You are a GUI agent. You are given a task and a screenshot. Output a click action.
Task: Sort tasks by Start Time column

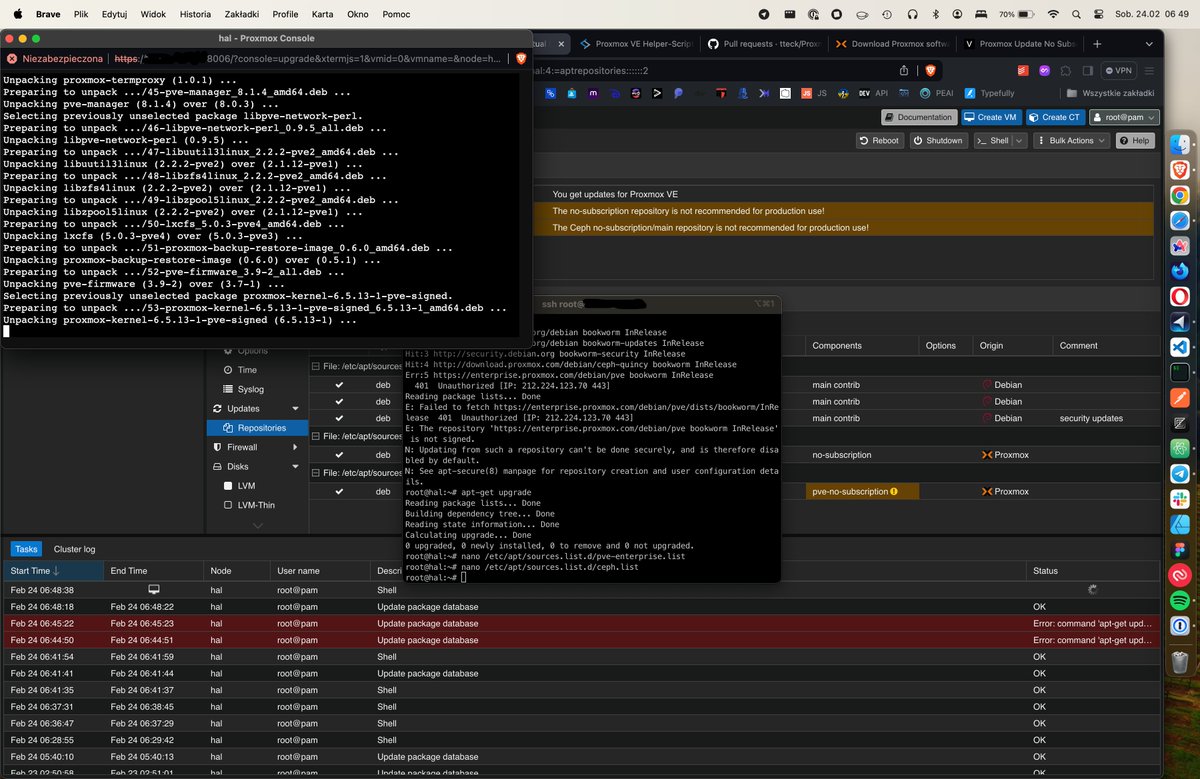pyautogui.click(x=53, y=571)
